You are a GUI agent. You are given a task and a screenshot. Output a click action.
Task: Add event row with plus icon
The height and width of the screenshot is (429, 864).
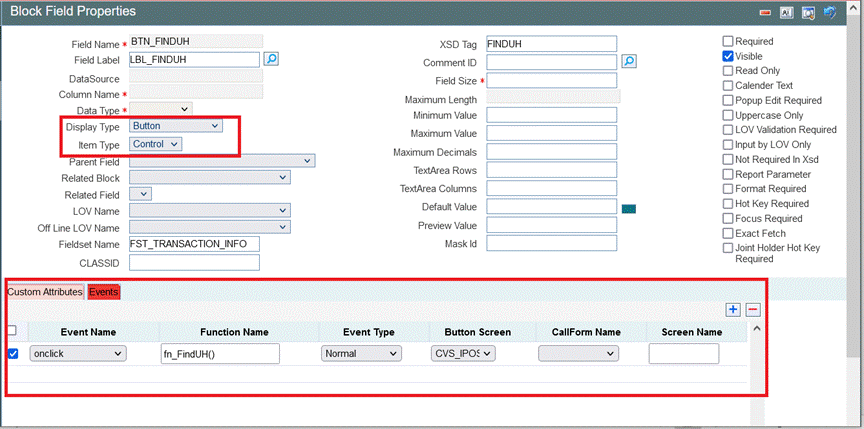pyautogui.click(x=733, y=310)
